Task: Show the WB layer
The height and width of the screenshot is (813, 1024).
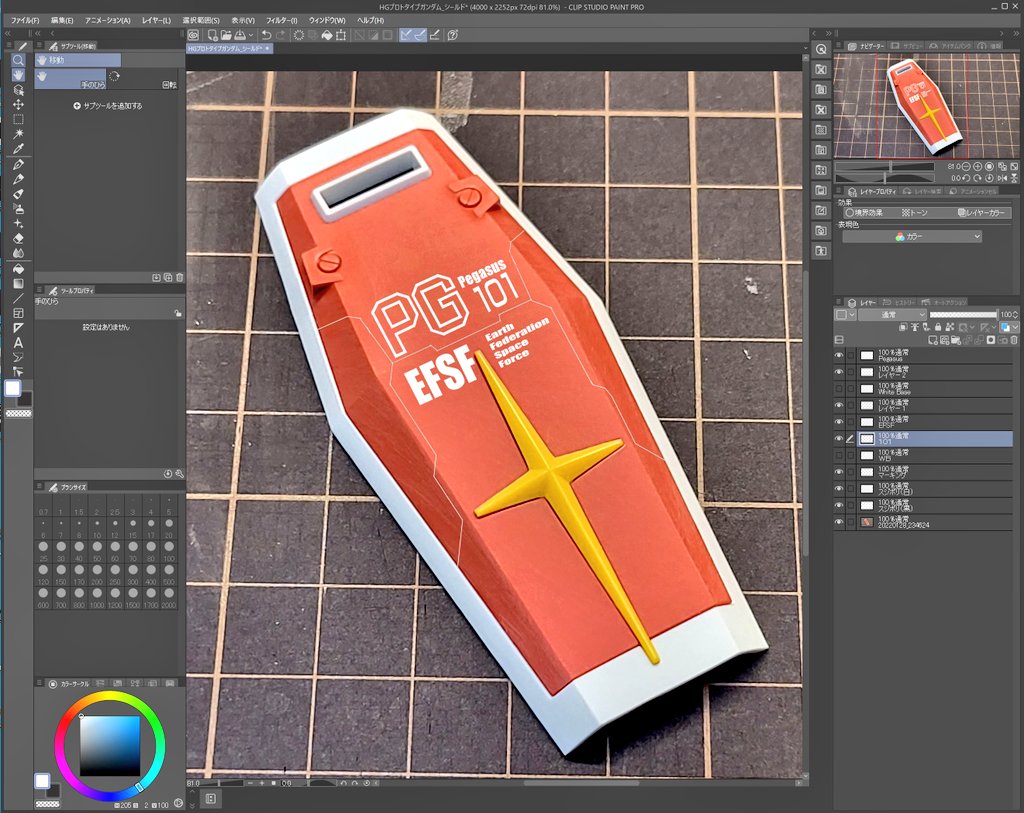Action: pyautogui.click(x=839, y=455)
